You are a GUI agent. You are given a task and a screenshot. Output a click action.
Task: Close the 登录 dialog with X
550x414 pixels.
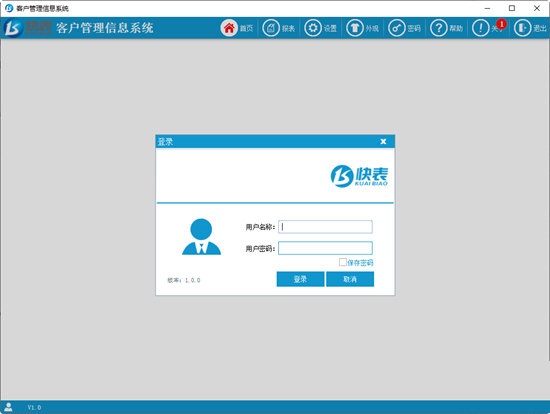383,141
